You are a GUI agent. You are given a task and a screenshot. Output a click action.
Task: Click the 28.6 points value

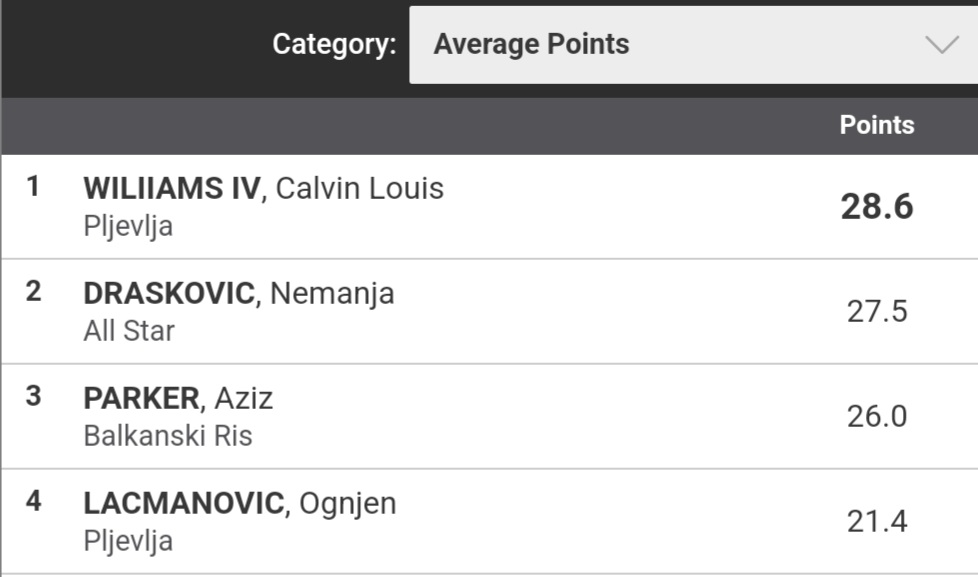tap(877, 206)
